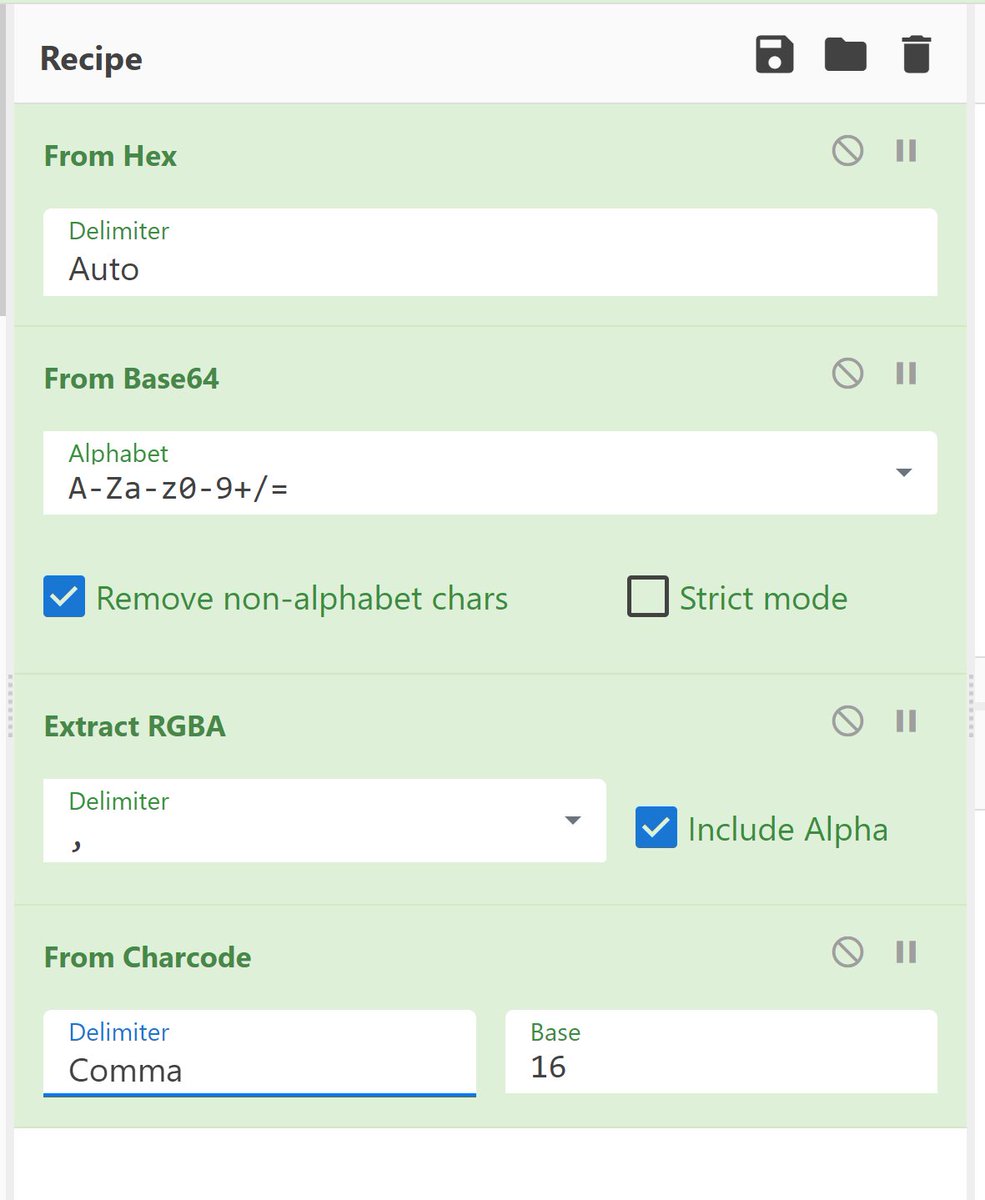
Task: Set breakpoint on From Base64 operation
Action: pos(906,374)
